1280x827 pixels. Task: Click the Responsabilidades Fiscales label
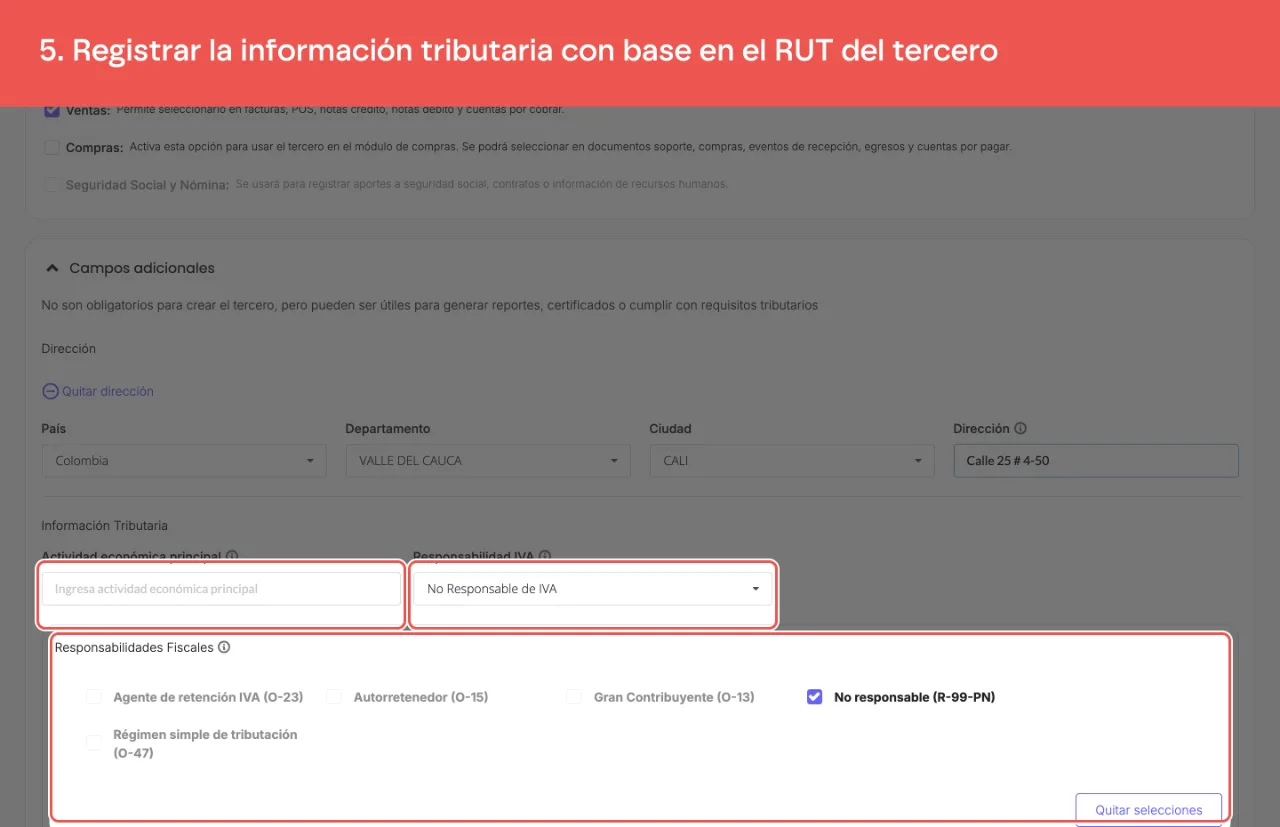tap(134, 647)
